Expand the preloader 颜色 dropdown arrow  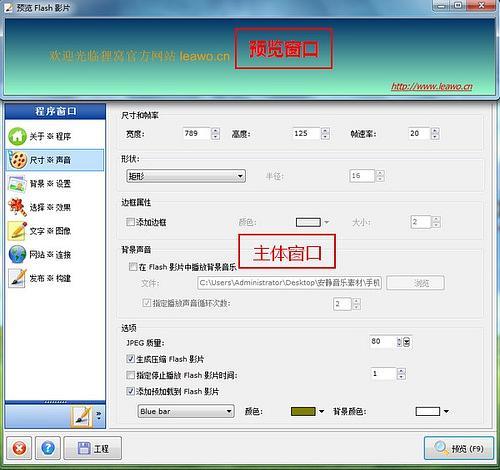(x=321, y=411)
